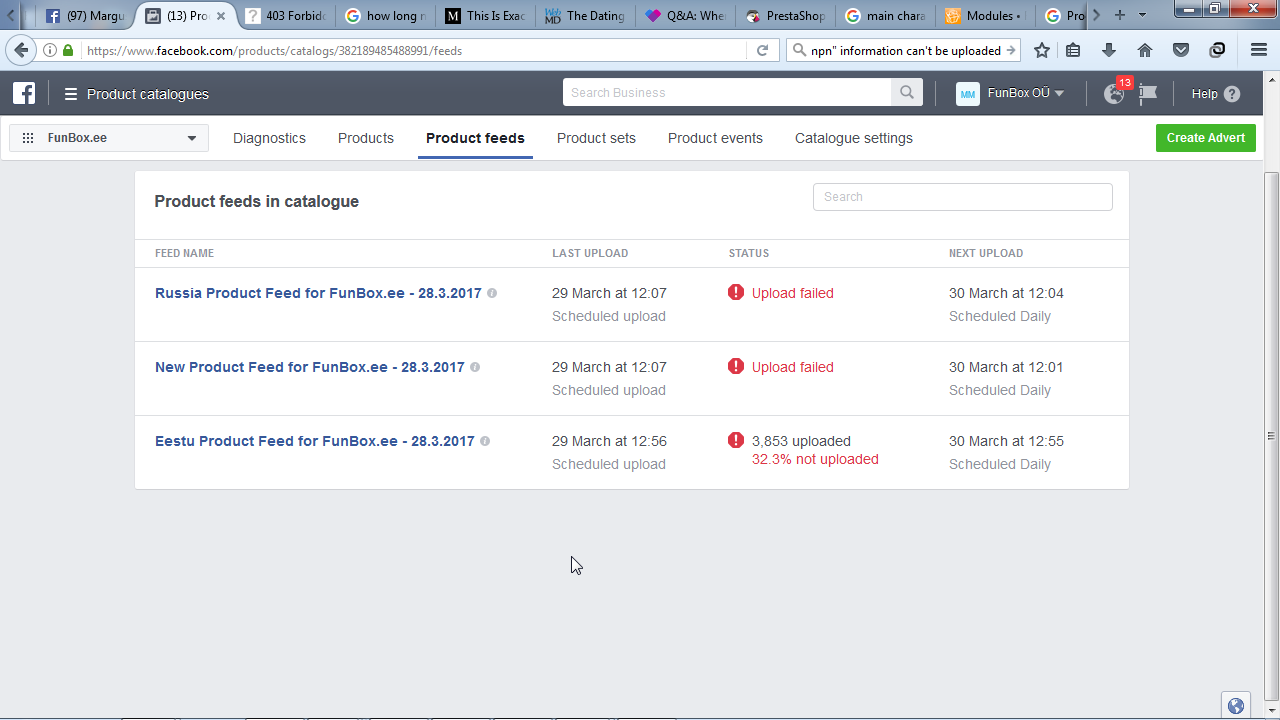Show the browser bookmarks list icon
Image resolution: width=1280 pixels, height=720 pixels.
[1073, 50]
